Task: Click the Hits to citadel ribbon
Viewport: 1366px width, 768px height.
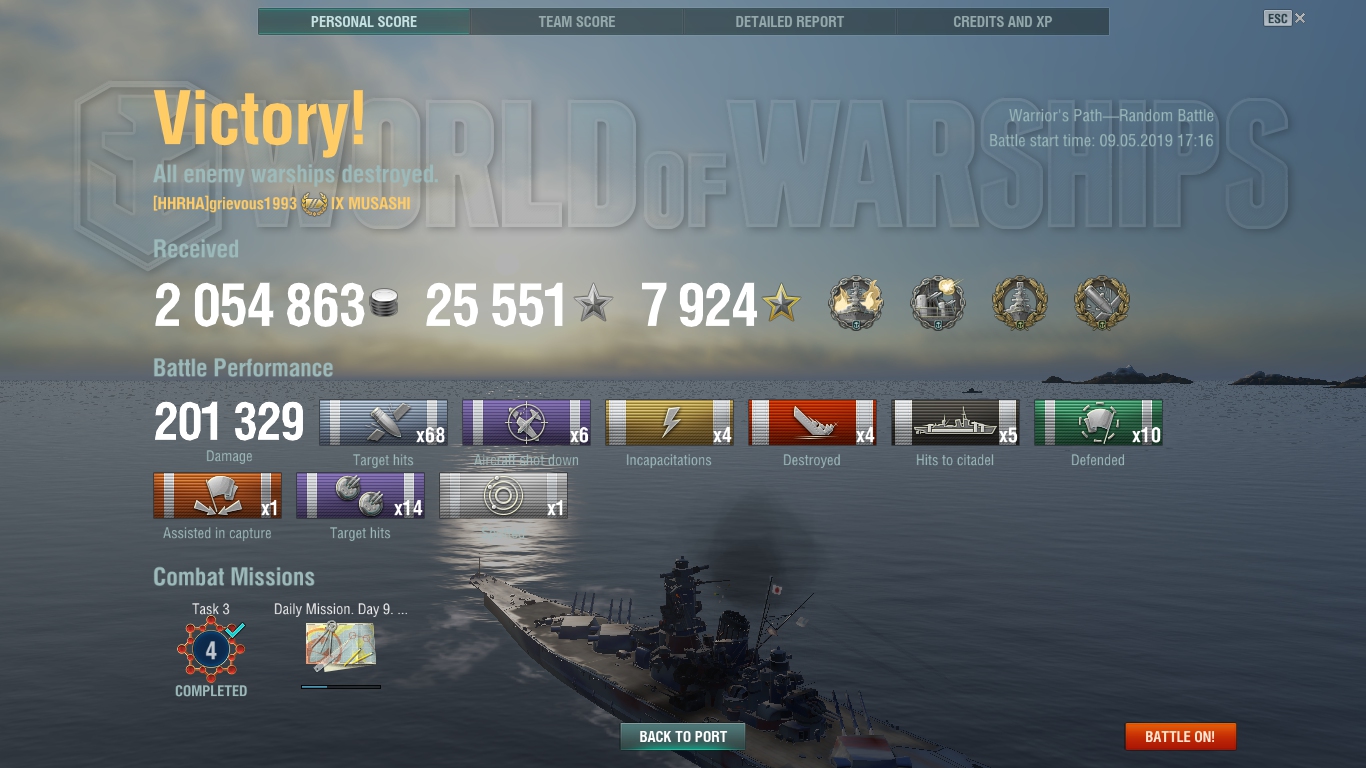Action: [955, 423]
